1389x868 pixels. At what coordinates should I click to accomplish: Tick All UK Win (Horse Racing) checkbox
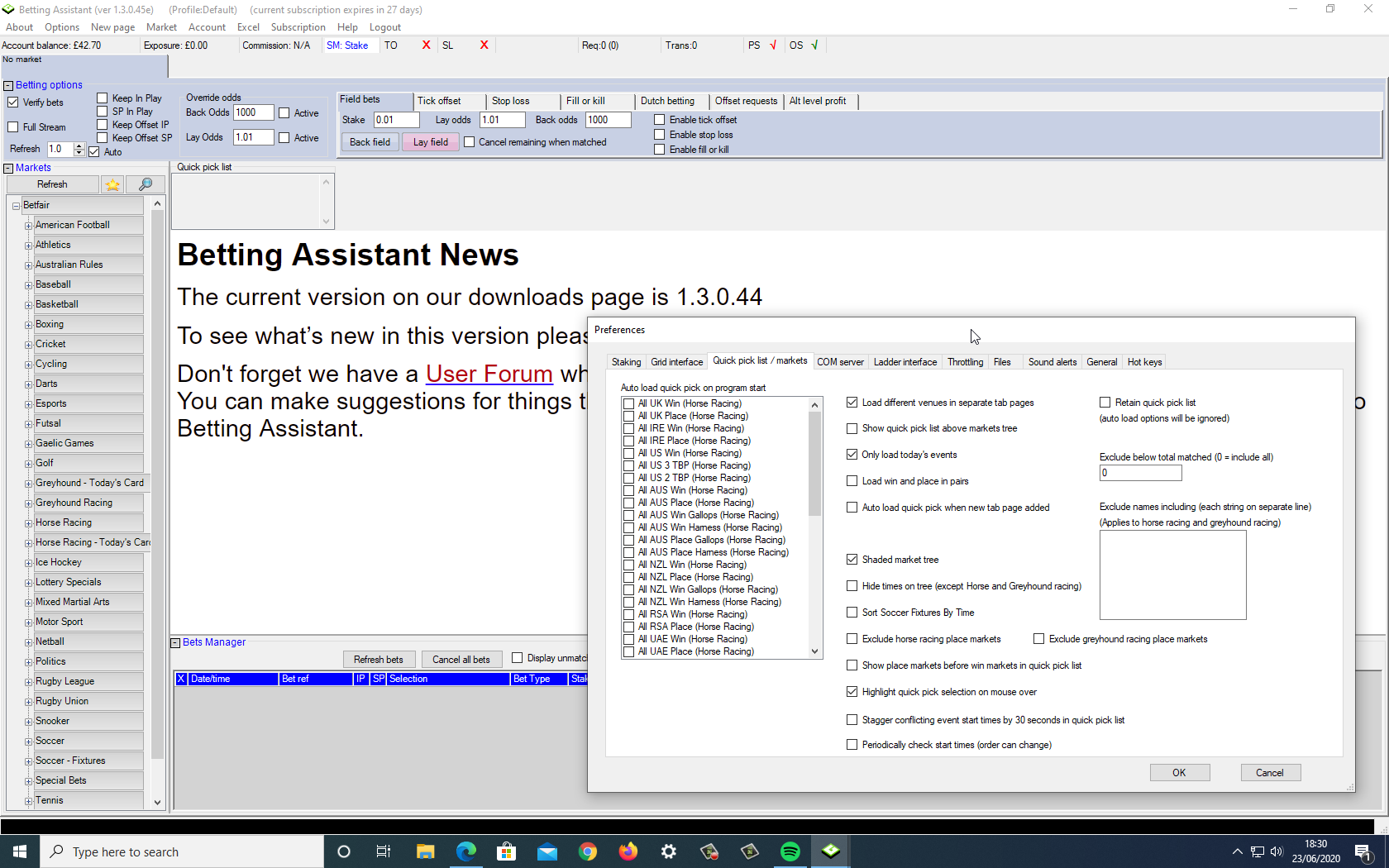[x=629, y=403]
